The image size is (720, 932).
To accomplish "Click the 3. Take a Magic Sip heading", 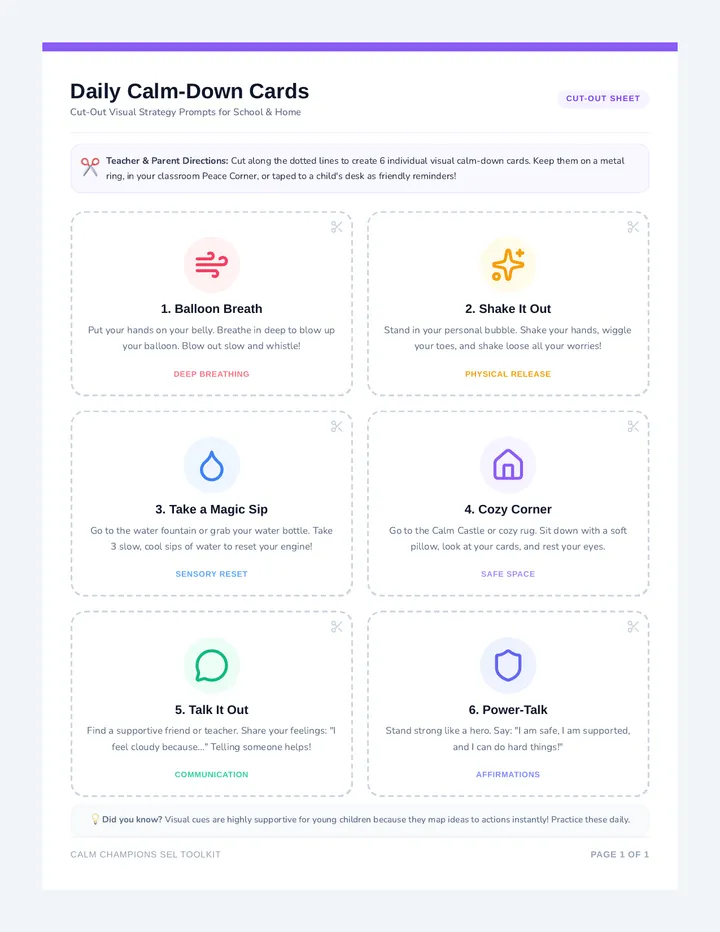I will point(212,509).
